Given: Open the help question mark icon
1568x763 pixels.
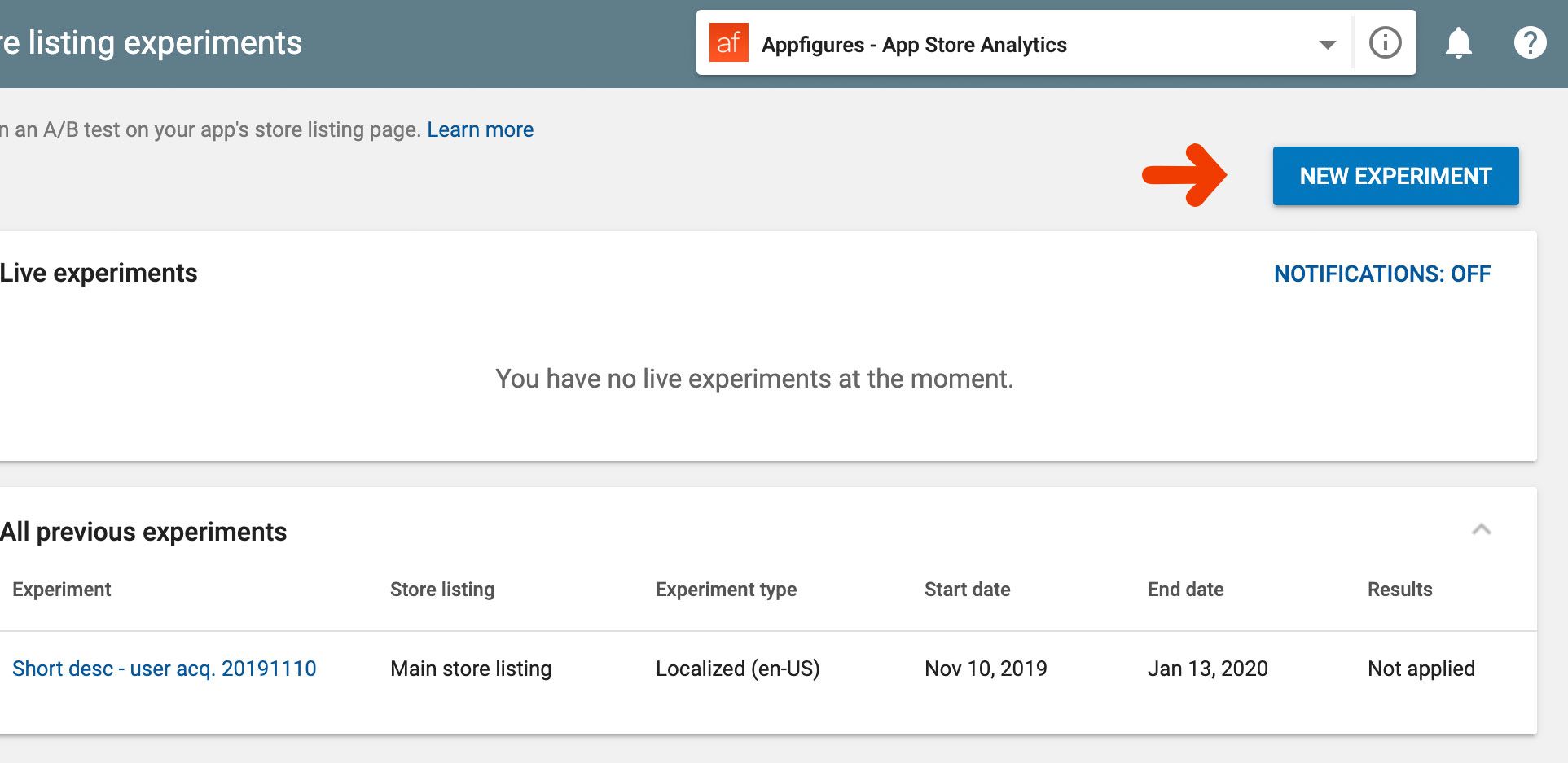Looking at the screenshot, I should [1530, 42].
